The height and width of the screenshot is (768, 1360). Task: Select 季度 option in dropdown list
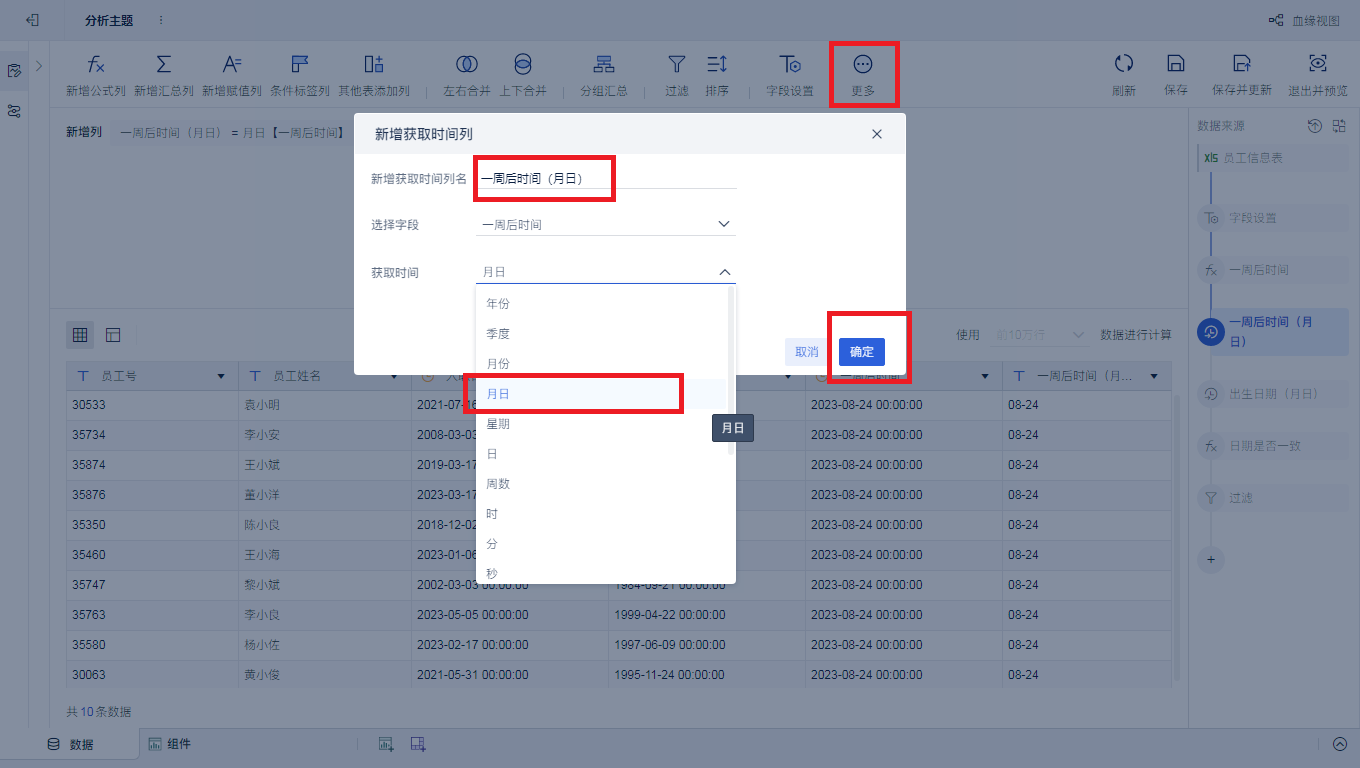click(x=601, y=333)
